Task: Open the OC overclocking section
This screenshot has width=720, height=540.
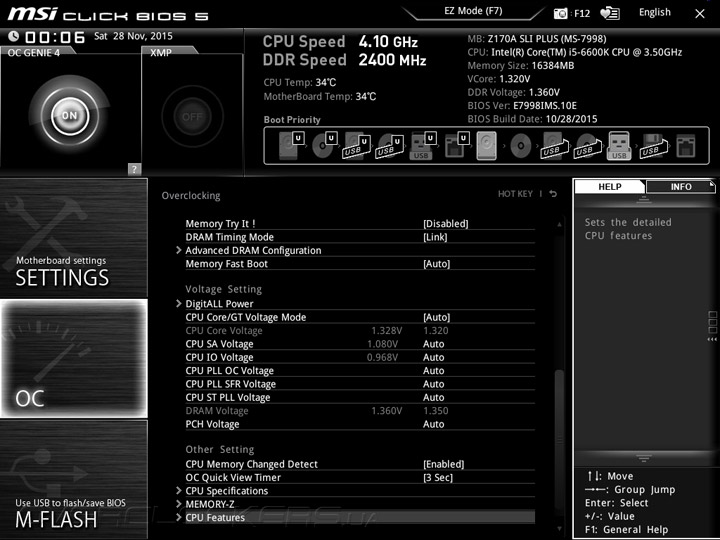Action: coord(74,358)
